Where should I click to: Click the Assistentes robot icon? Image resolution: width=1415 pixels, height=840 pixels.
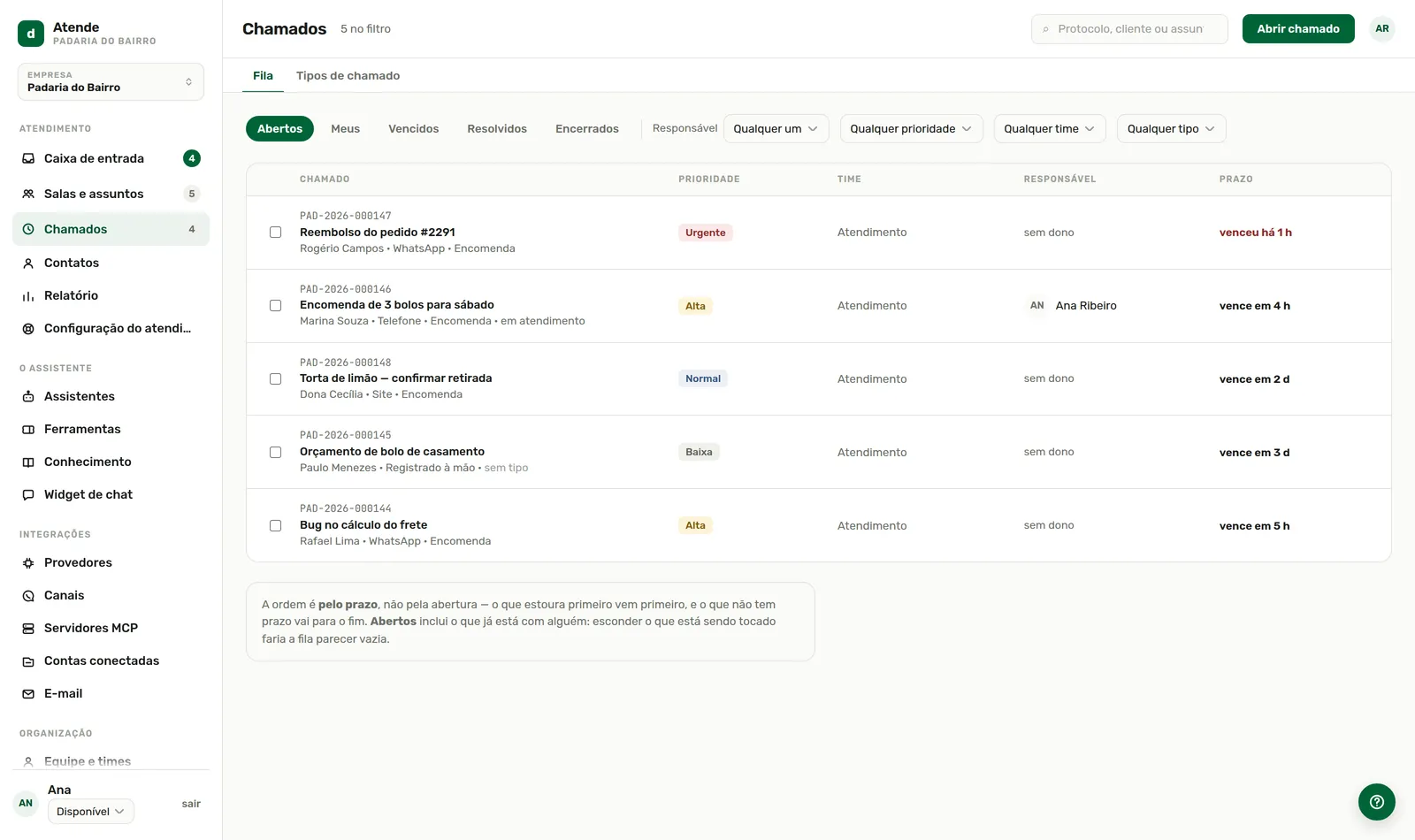click(28, 397)
